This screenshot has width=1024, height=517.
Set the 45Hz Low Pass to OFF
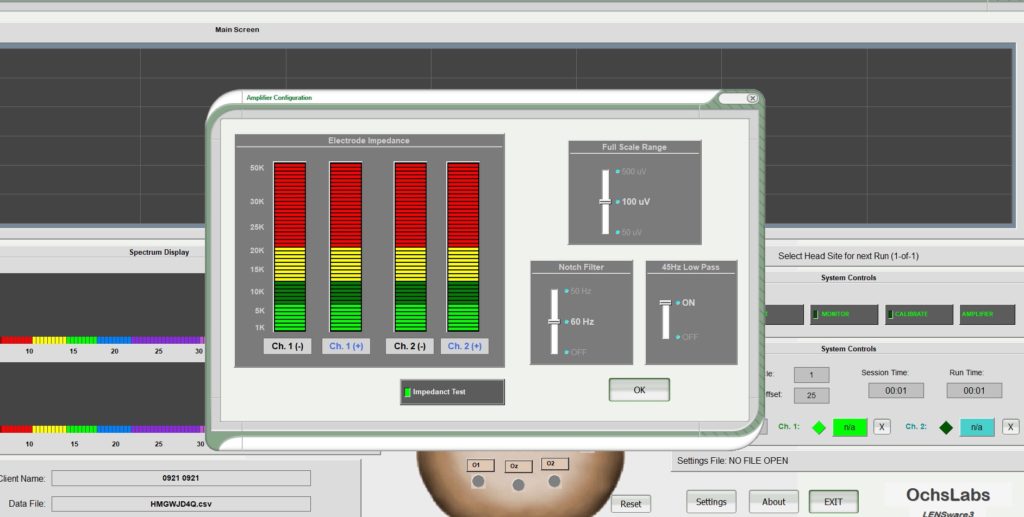tap(689, 337)
